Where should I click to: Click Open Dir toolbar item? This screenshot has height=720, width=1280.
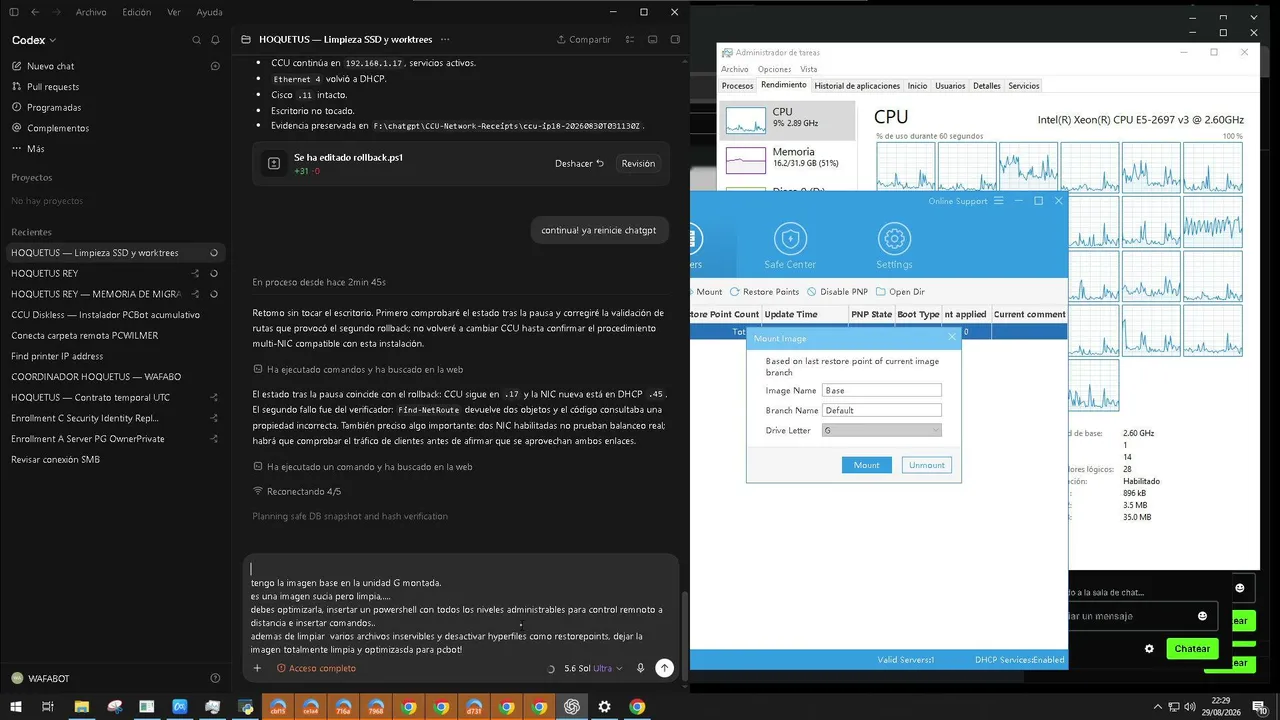pos(900,292)
